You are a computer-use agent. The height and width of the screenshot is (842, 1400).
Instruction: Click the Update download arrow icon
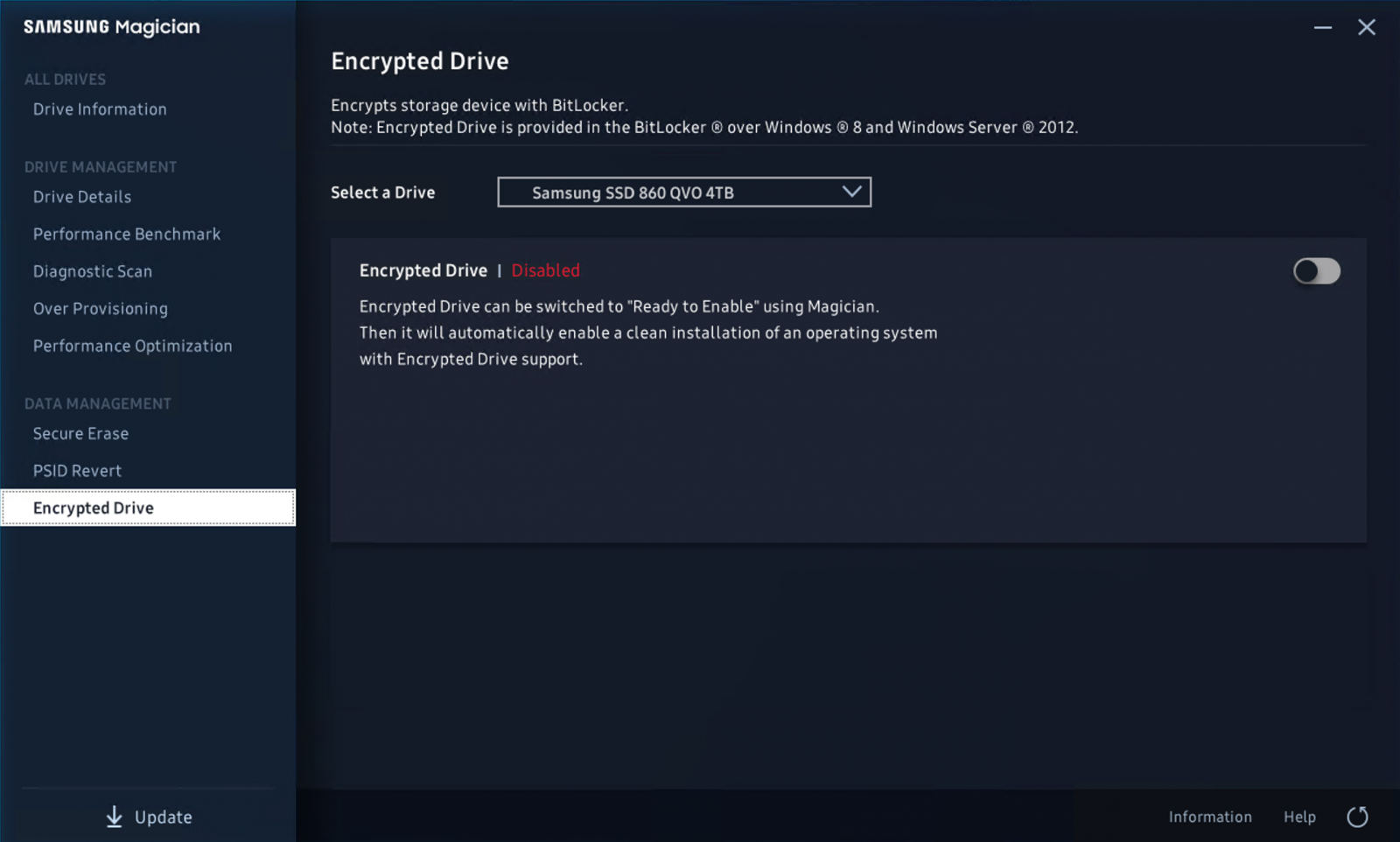tap(115, 817)
